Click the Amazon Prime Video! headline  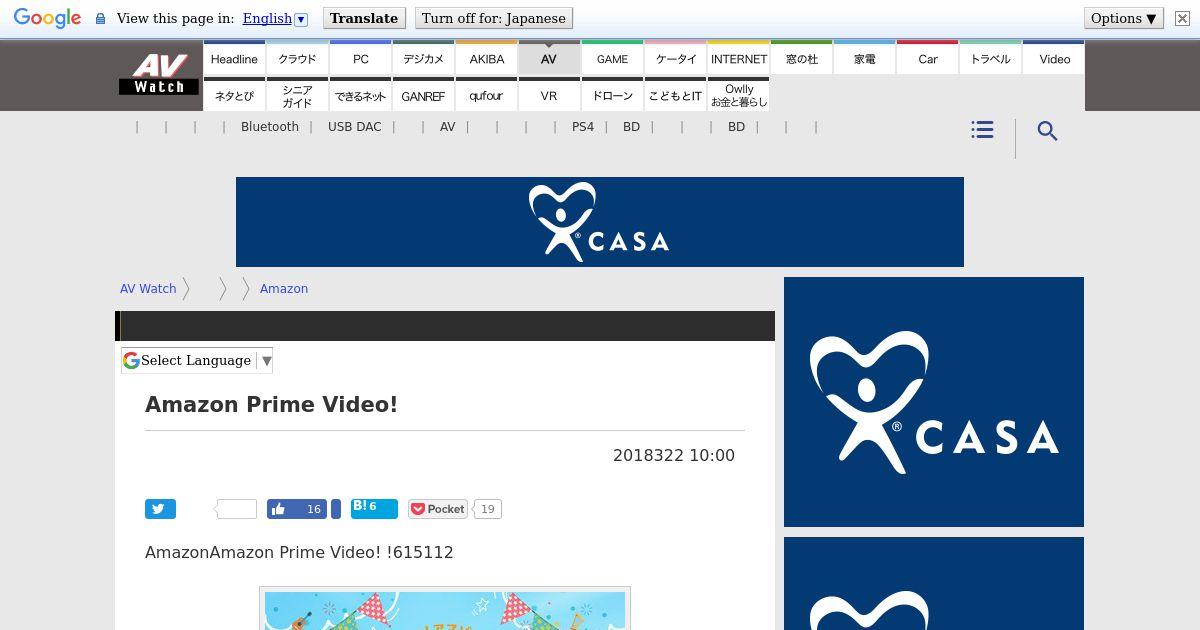(271, 404)
